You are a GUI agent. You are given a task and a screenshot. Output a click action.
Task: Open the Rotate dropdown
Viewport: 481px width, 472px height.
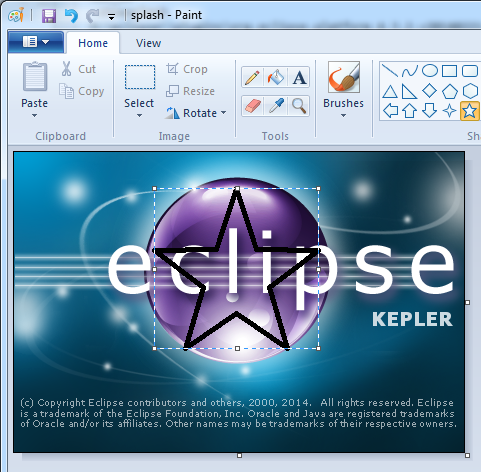click(x=196, y=113)
